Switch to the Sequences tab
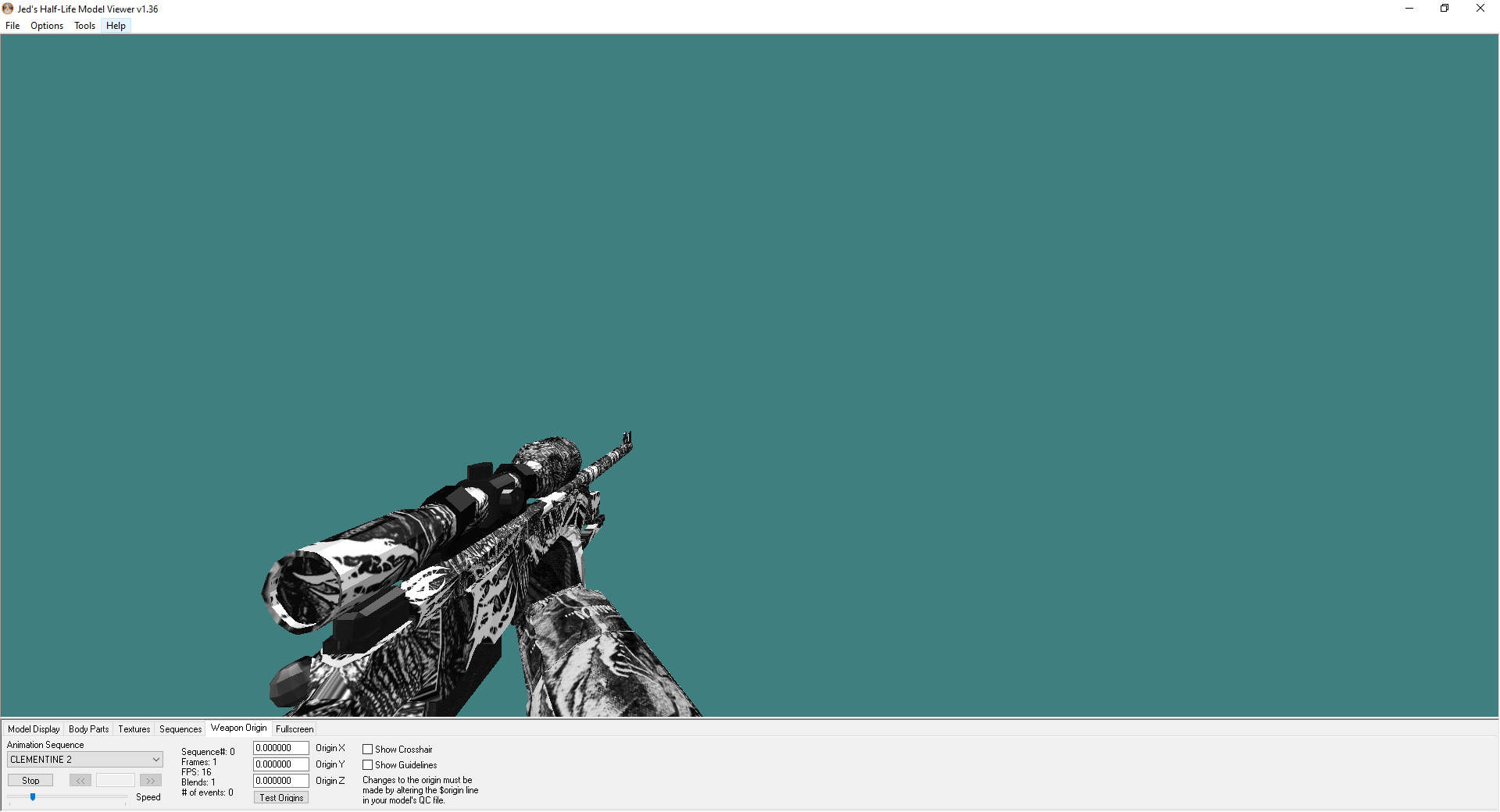Image resolution: width=1500 pixels, height=812 pixels. [180, 729]
